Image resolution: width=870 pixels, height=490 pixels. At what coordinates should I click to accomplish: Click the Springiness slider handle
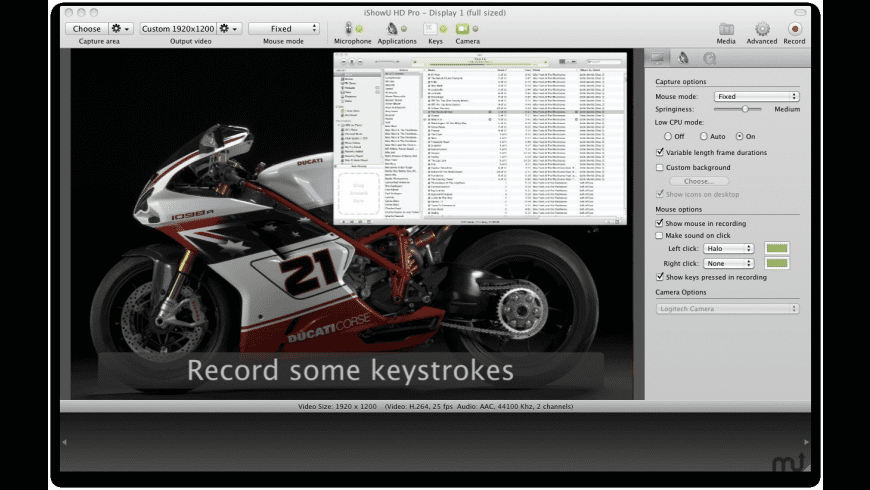click(745, 109)
